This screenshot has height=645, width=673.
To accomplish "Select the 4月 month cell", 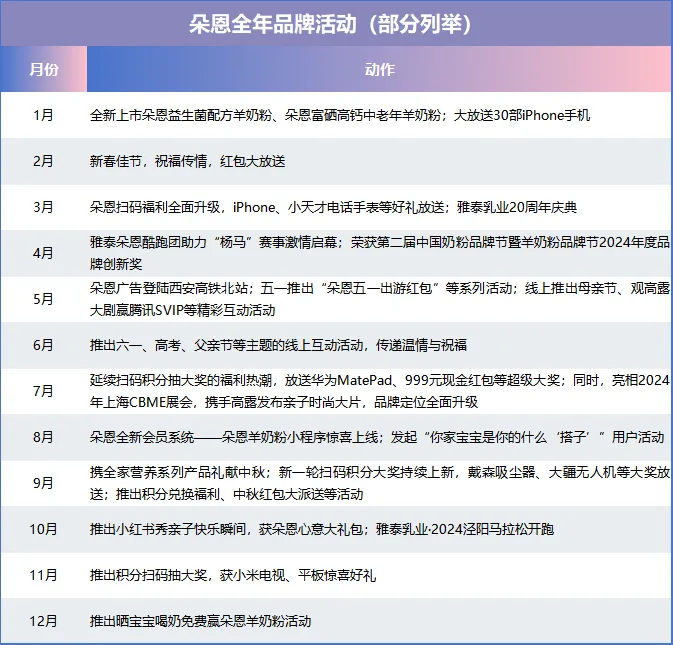I will coord(44,253).
